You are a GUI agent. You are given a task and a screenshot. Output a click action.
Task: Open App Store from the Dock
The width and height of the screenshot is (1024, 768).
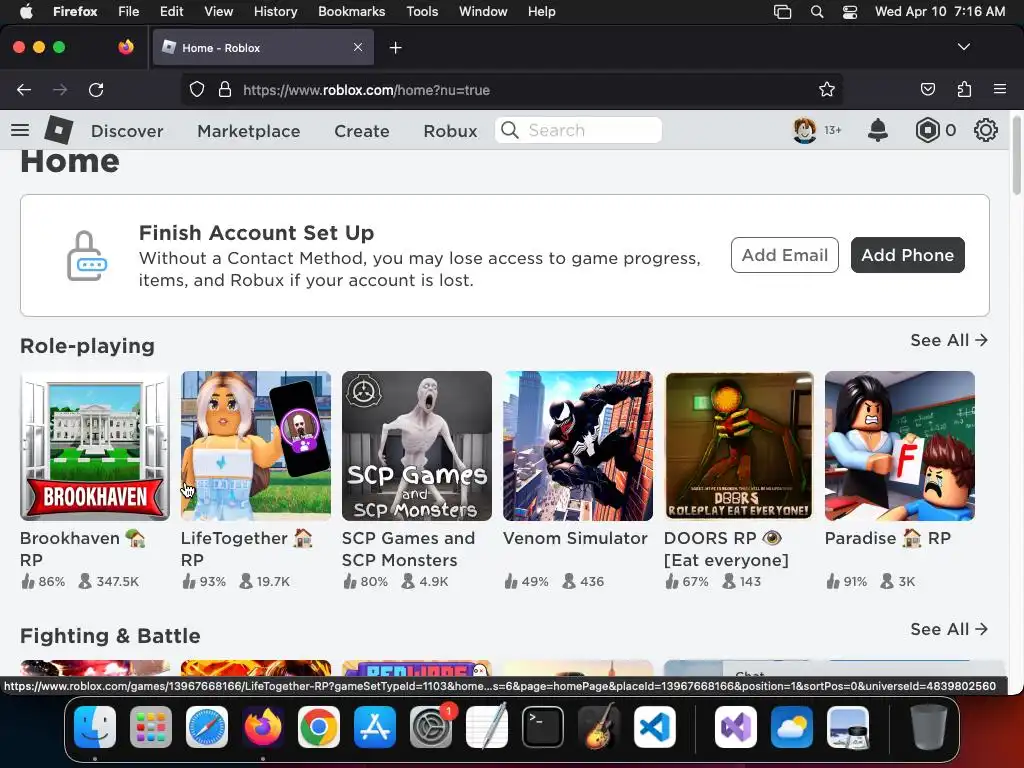click(375, 727)
